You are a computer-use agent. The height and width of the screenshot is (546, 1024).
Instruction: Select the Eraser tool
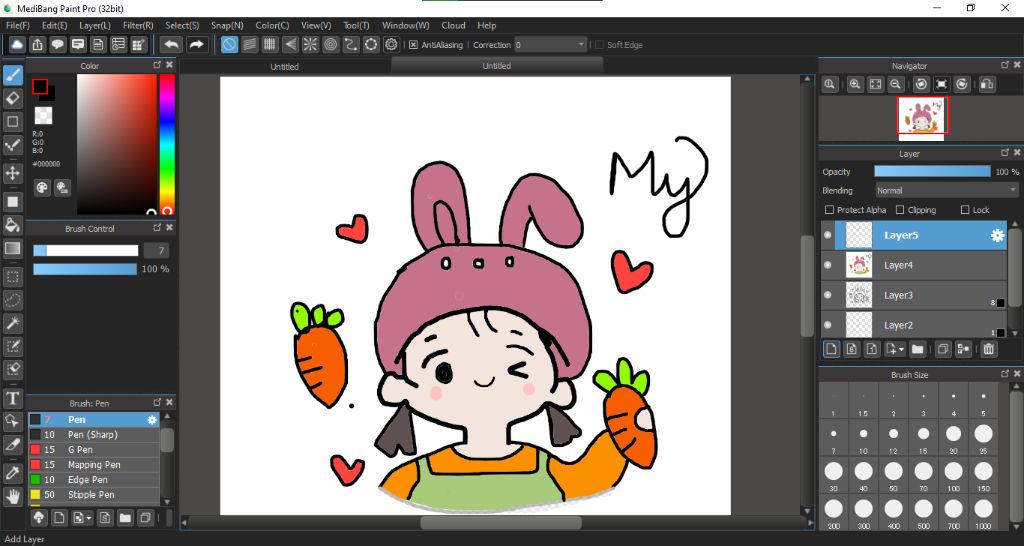[12, 99]
